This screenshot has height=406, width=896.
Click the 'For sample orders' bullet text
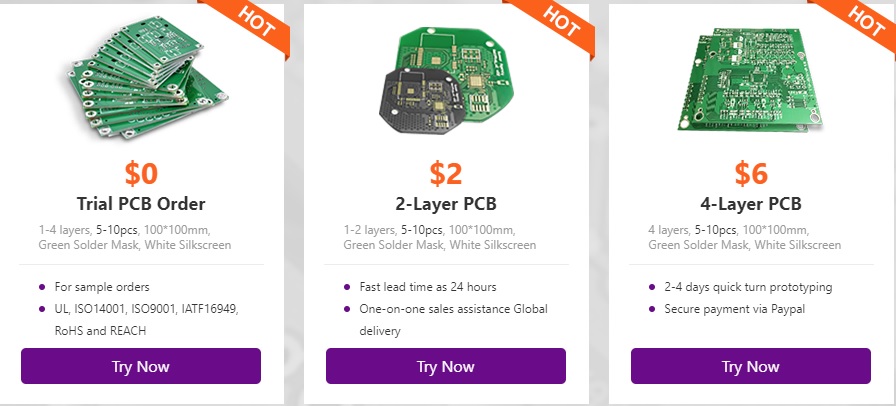(102, 287)
